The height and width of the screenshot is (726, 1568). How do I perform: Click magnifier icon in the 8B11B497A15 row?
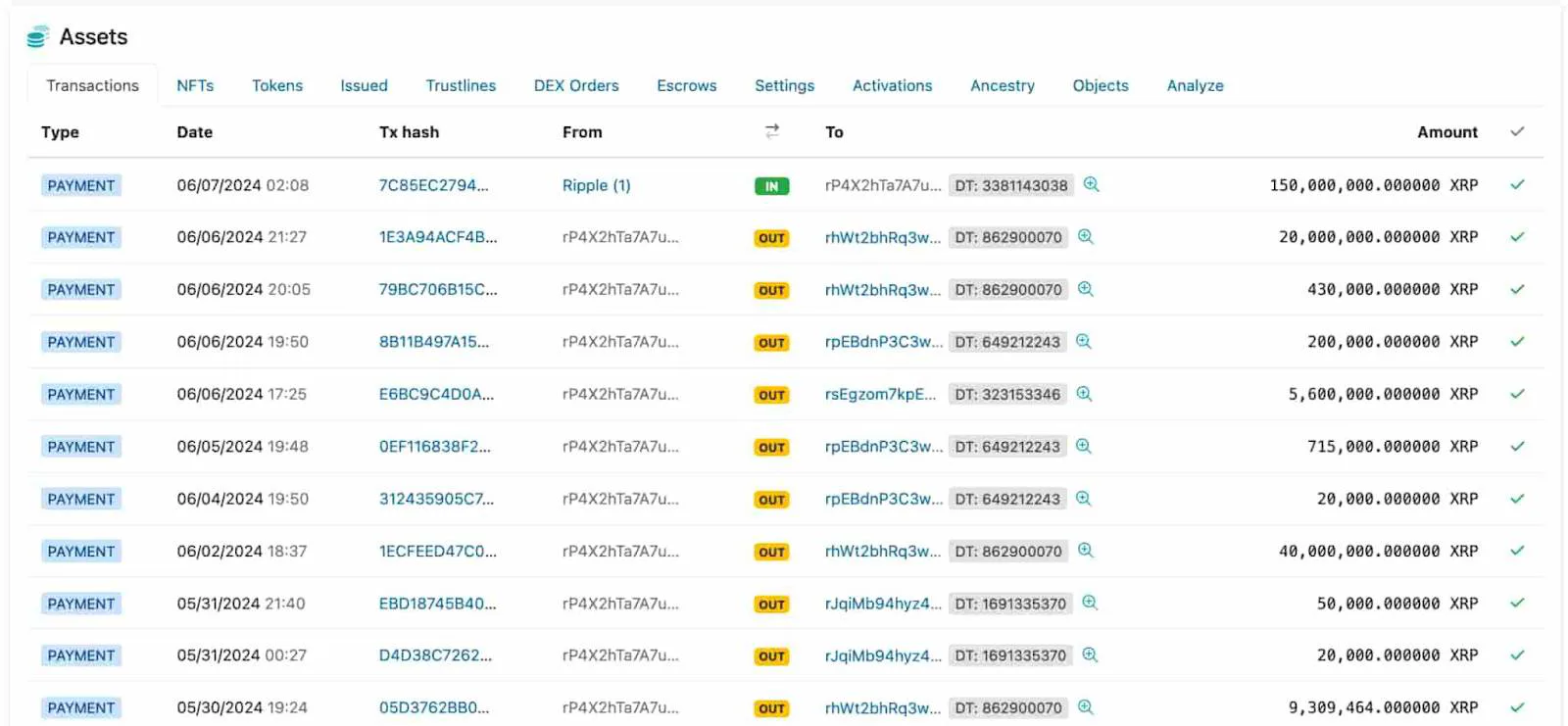click(1083, 341)
